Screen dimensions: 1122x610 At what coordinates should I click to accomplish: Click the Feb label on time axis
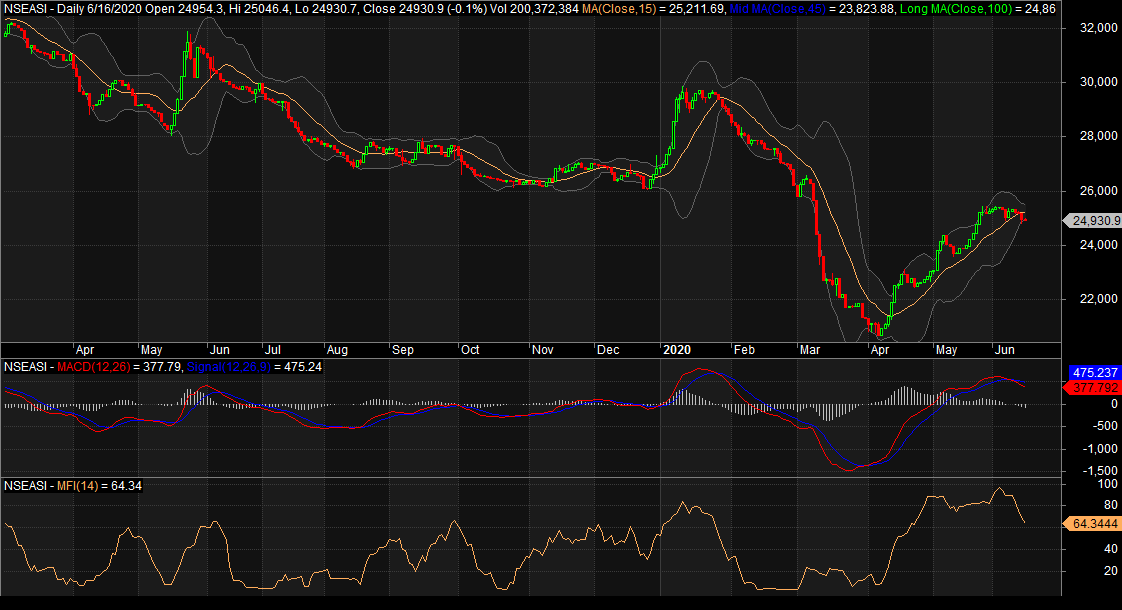pos(744,350)
